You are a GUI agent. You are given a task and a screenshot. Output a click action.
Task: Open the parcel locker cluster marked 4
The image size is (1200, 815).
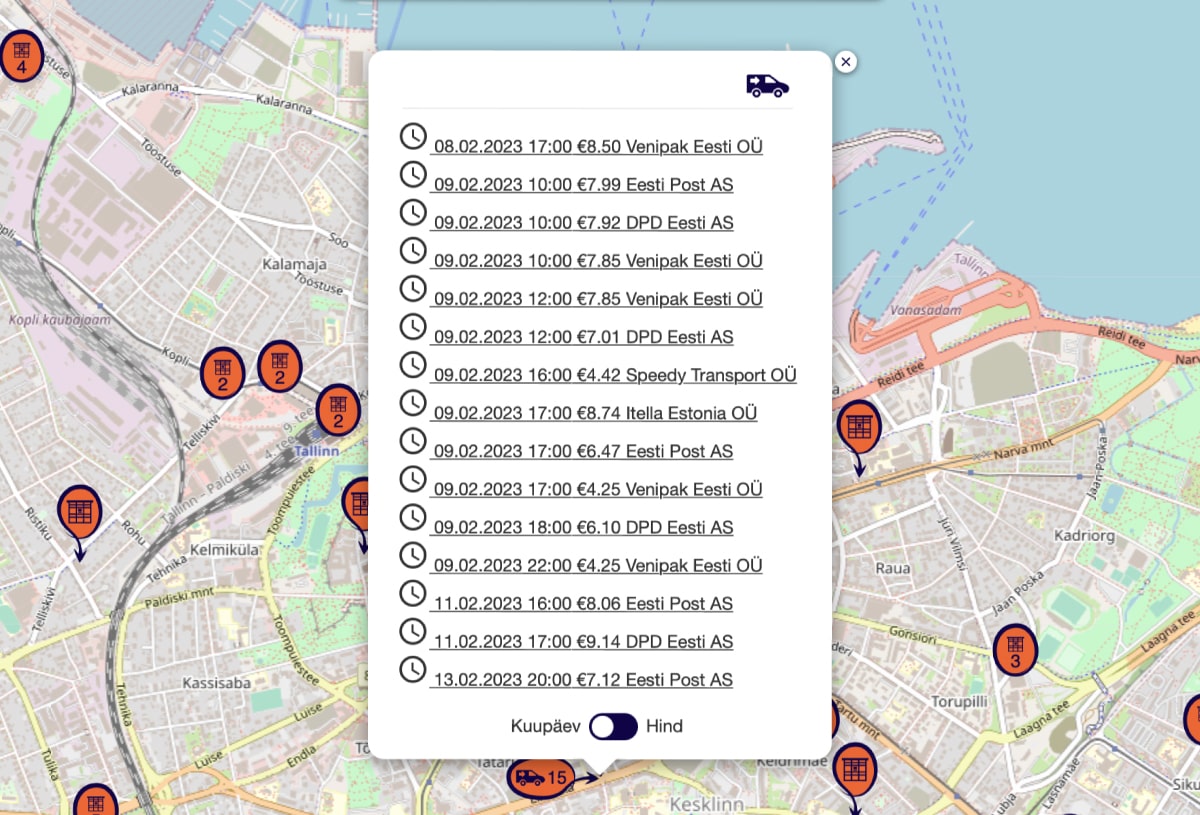coord(21,56)
